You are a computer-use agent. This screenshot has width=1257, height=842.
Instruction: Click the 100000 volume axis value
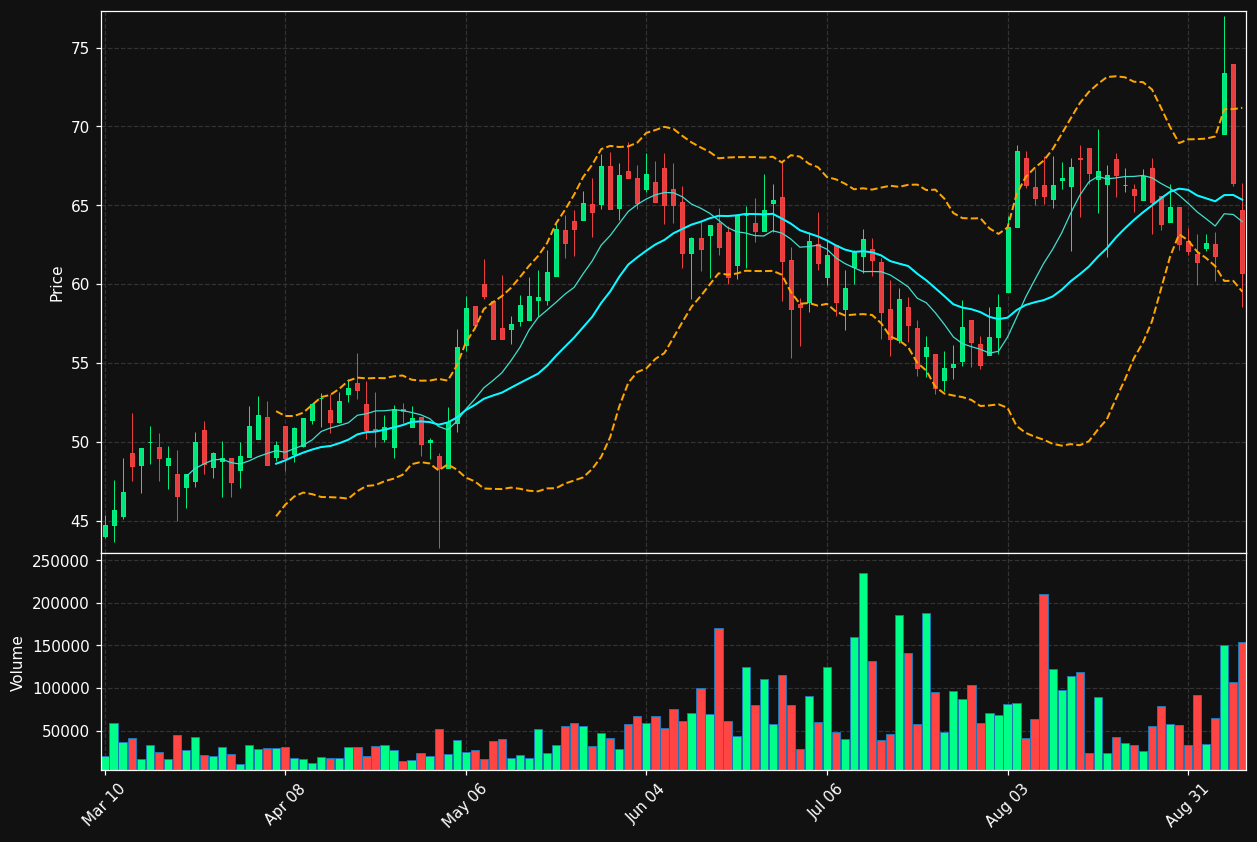60,689
